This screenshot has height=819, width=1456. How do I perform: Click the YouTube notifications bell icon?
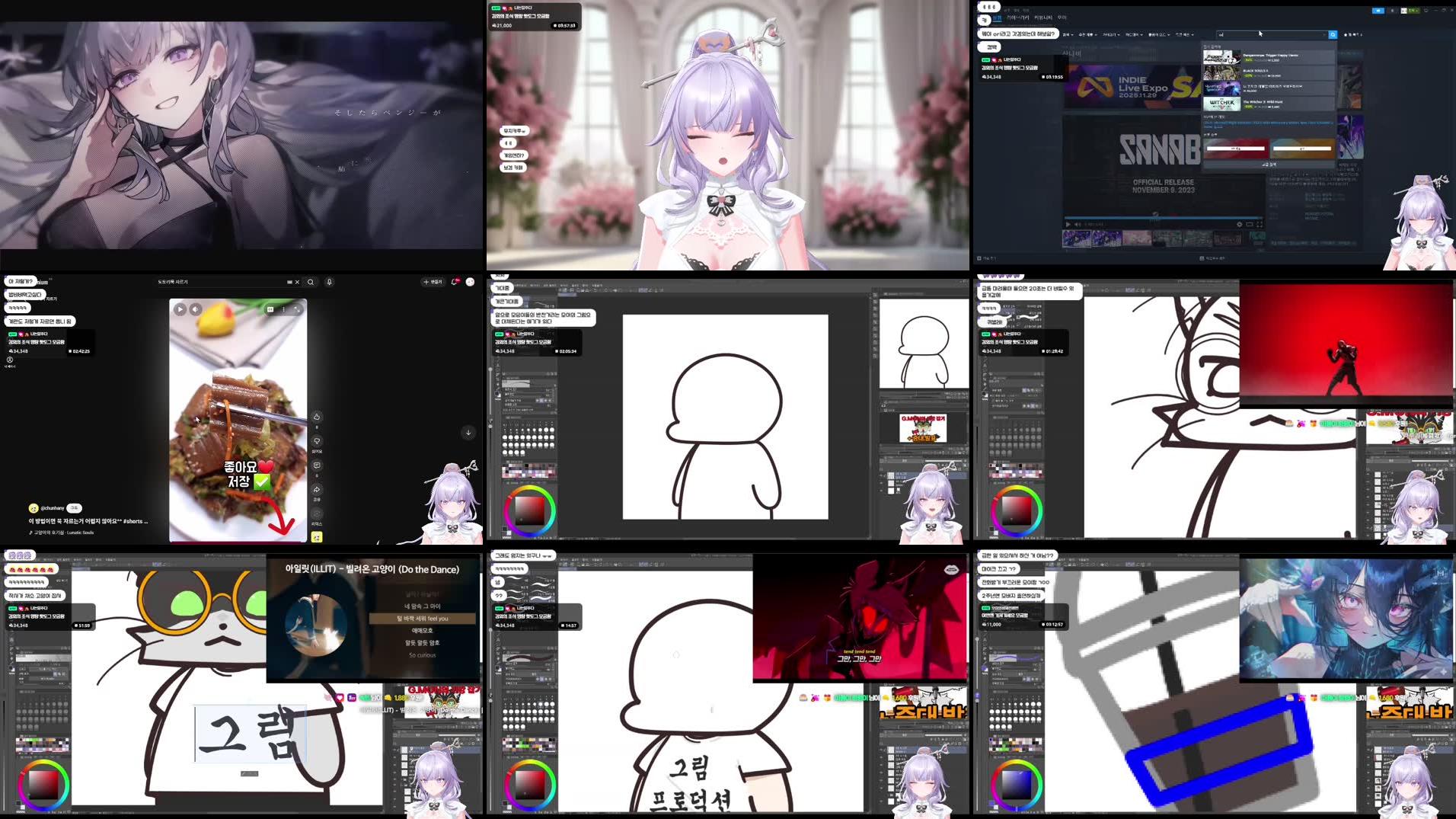coord(455,282)
